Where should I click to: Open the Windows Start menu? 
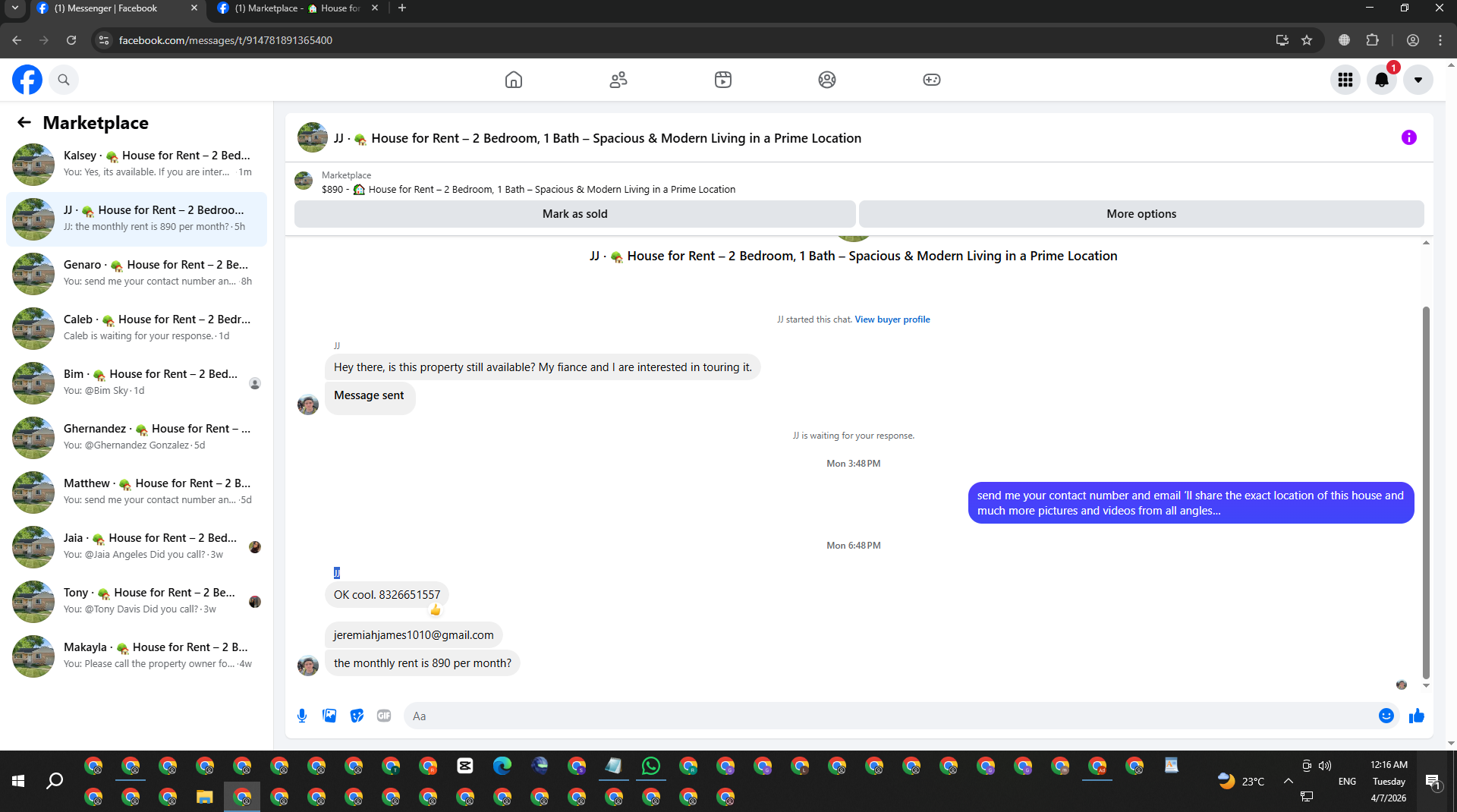18,781
